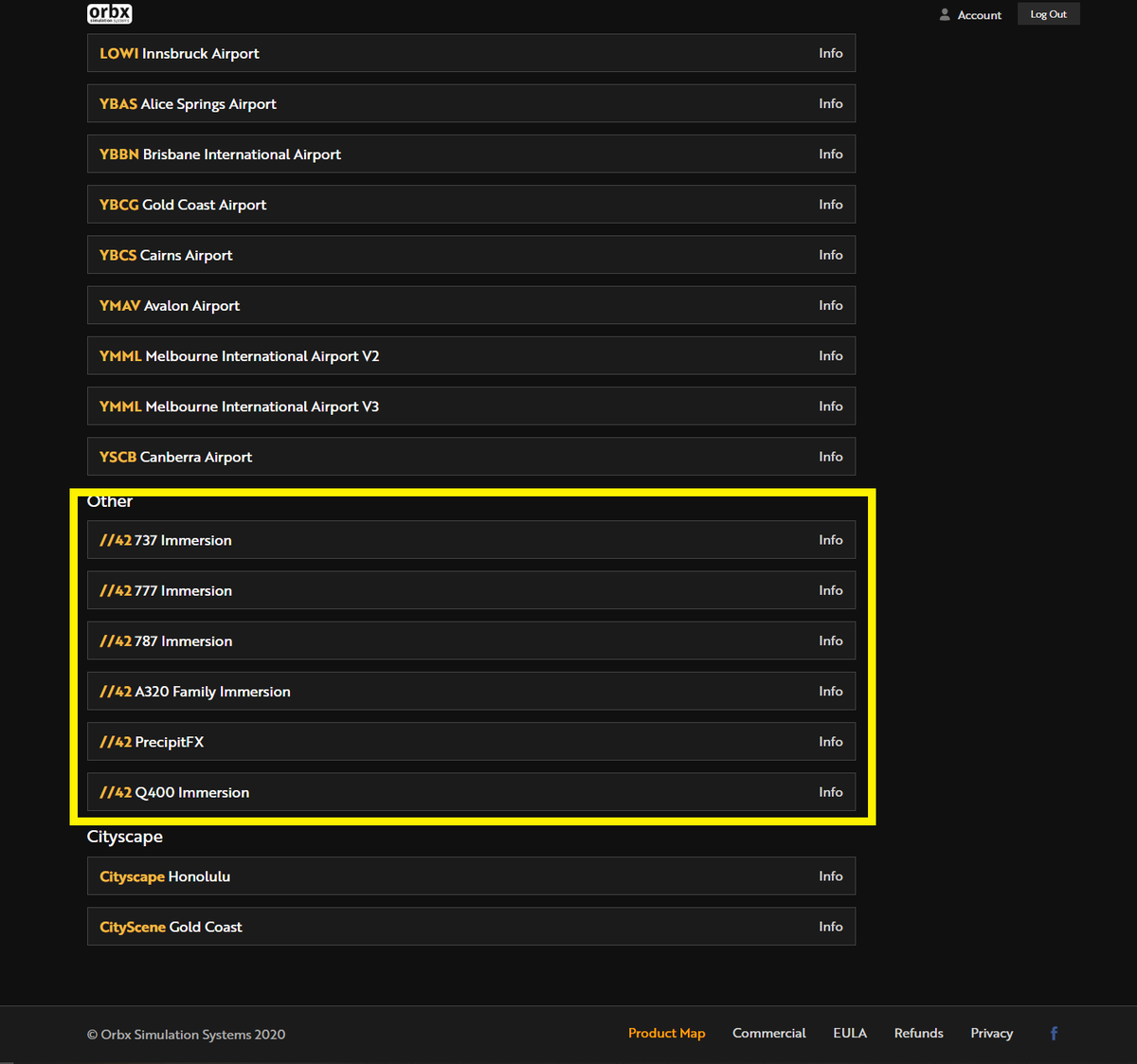View Info for Melbourne Airport V2
The image size is (1137, 1064).
(x=831, y=355)
